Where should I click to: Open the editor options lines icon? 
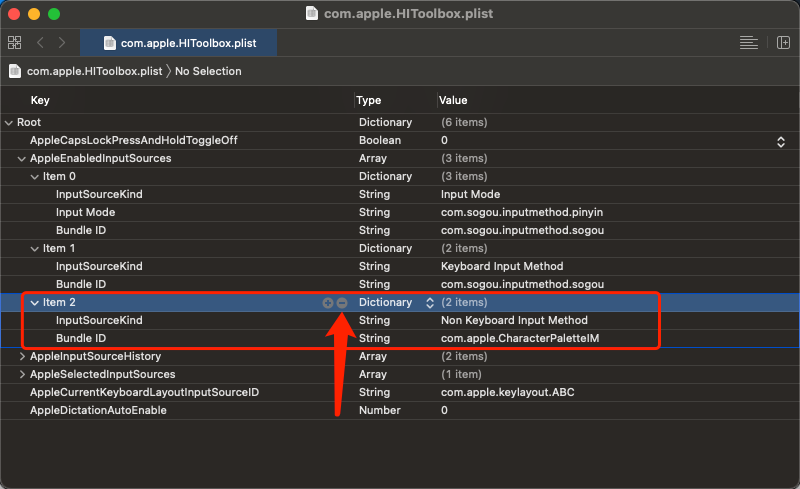[748, 42]
